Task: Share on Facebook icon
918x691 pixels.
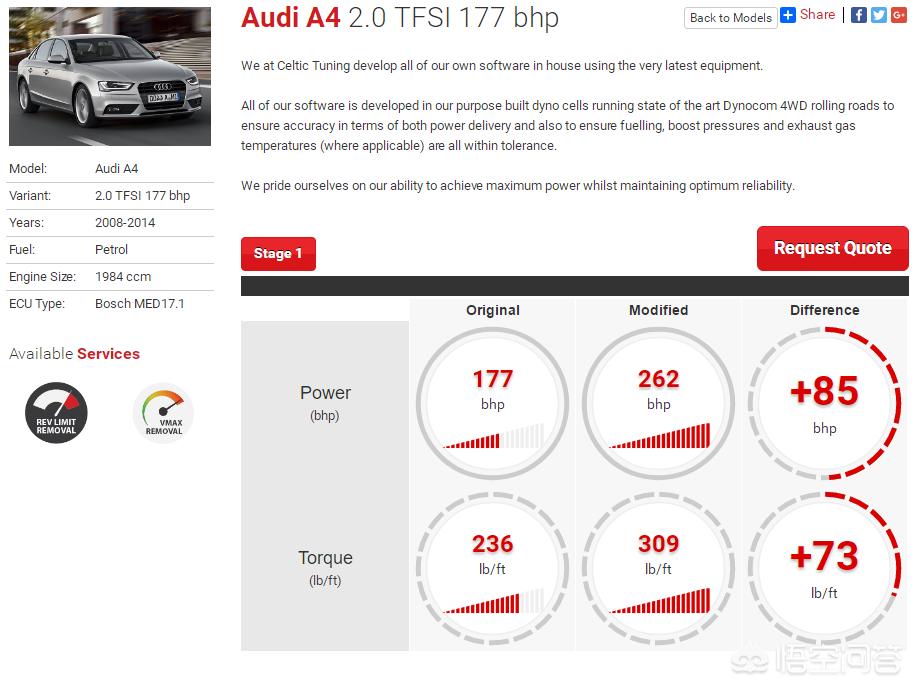Action: tap(858, 15)
